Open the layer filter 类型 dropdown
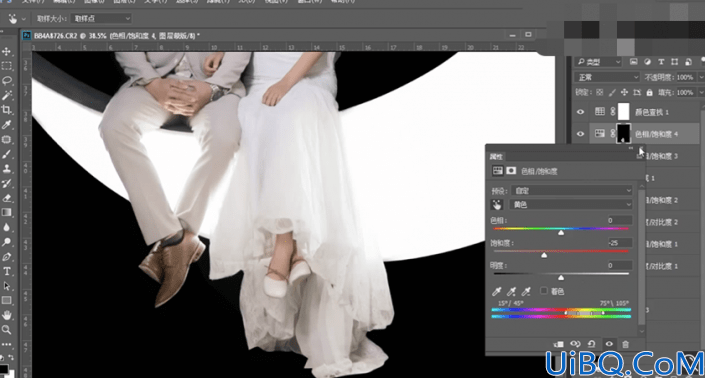Screen dimensions: 705x378 point(599,62)
